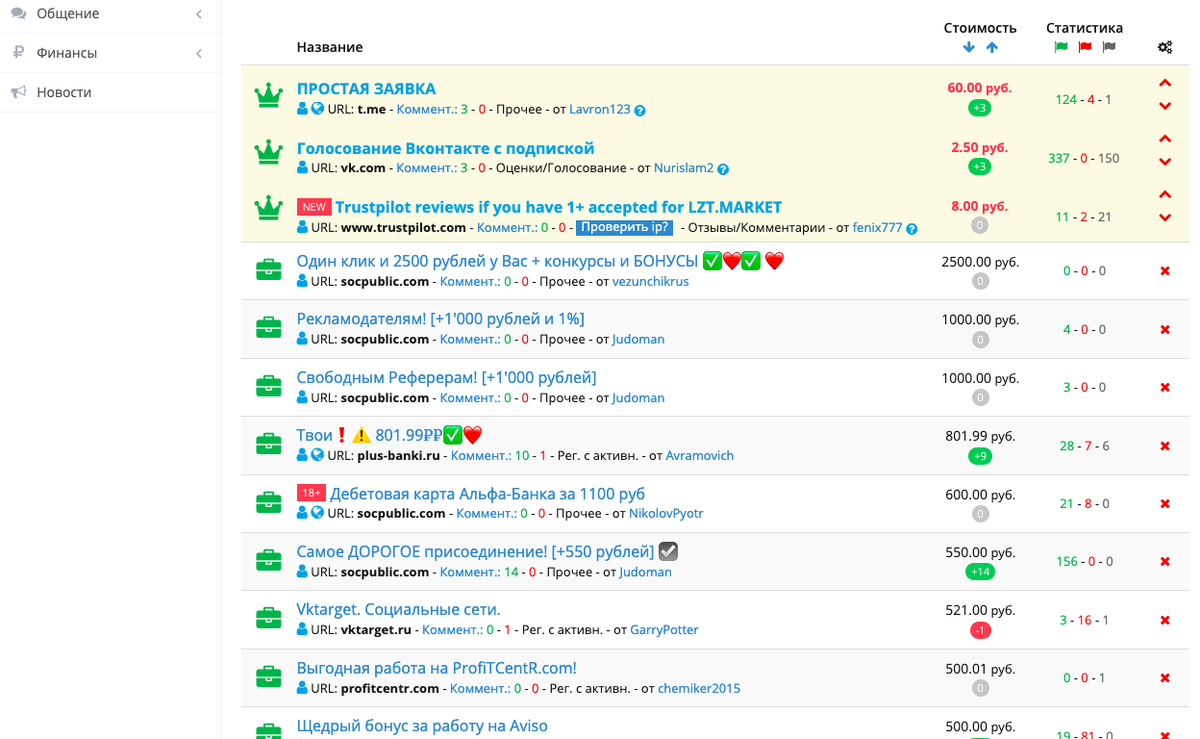Click the NEW label on the Trustpilot task

tap(314, 207)
